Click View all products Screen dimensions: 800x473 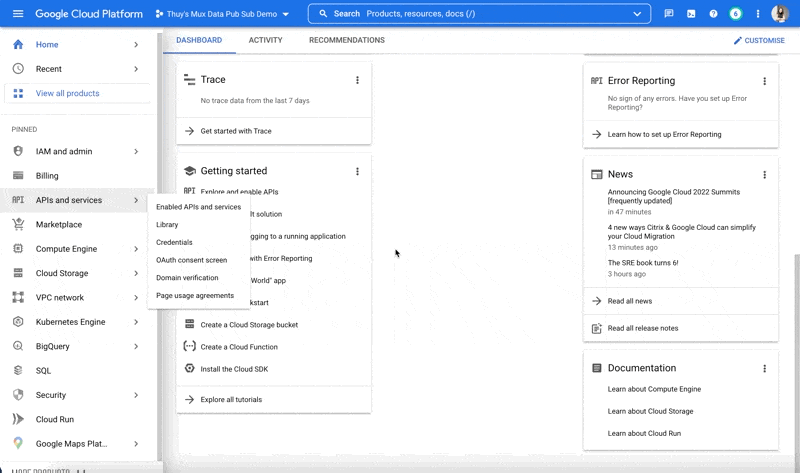[77, 93]
